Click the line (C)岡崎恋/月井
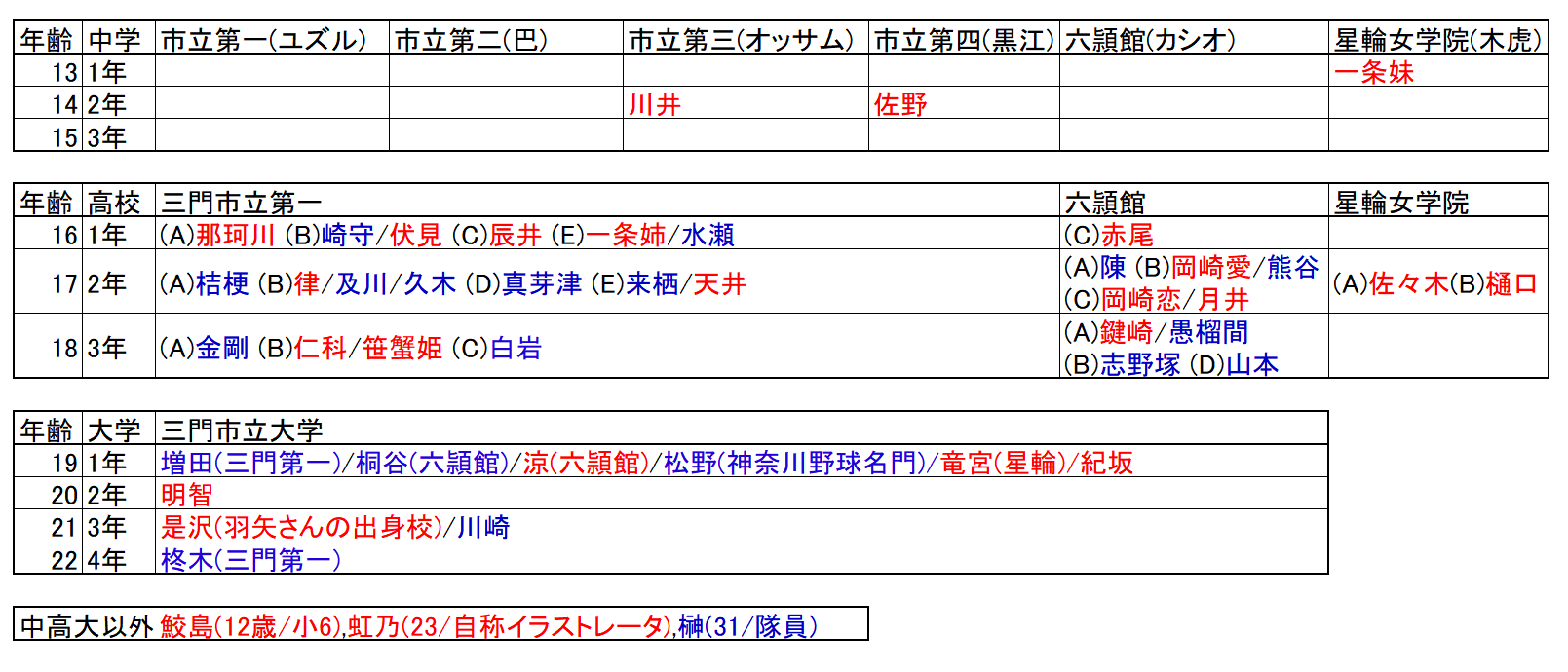 point(1156,299)
